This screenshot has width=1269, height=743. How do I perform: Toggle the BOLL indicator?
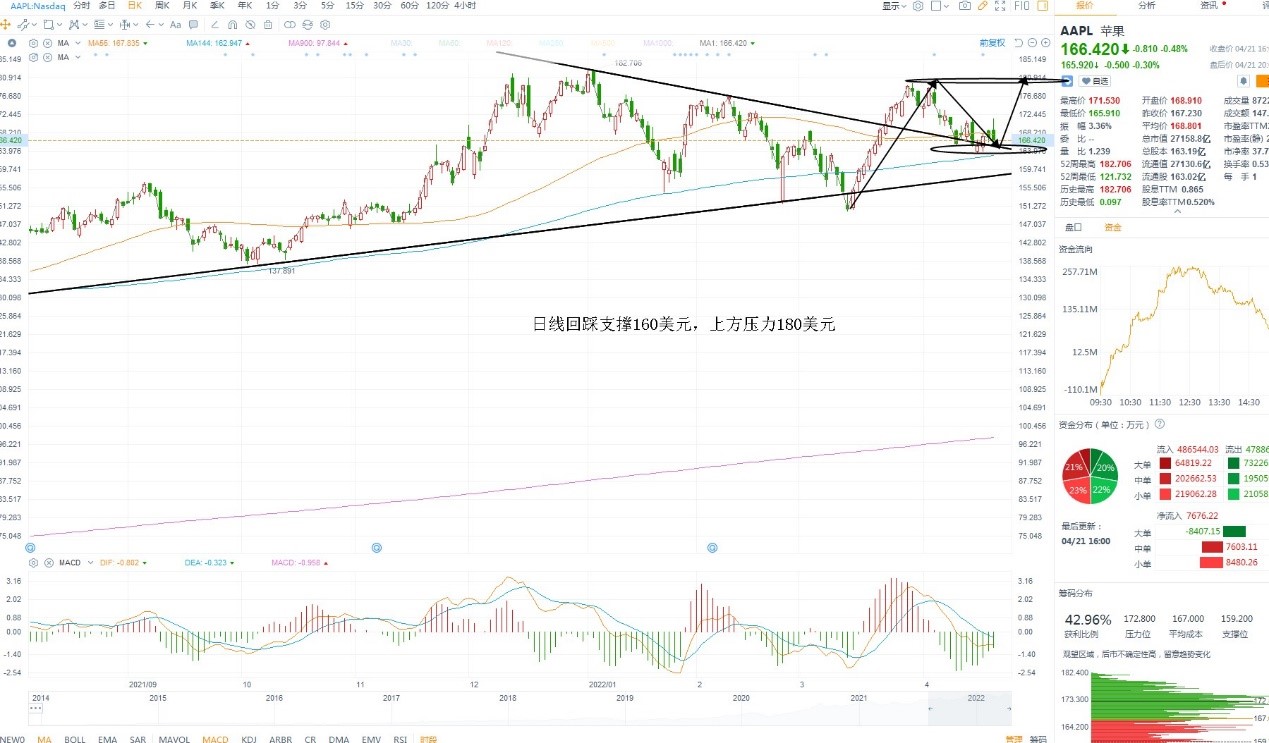click(x=74, y=738)
